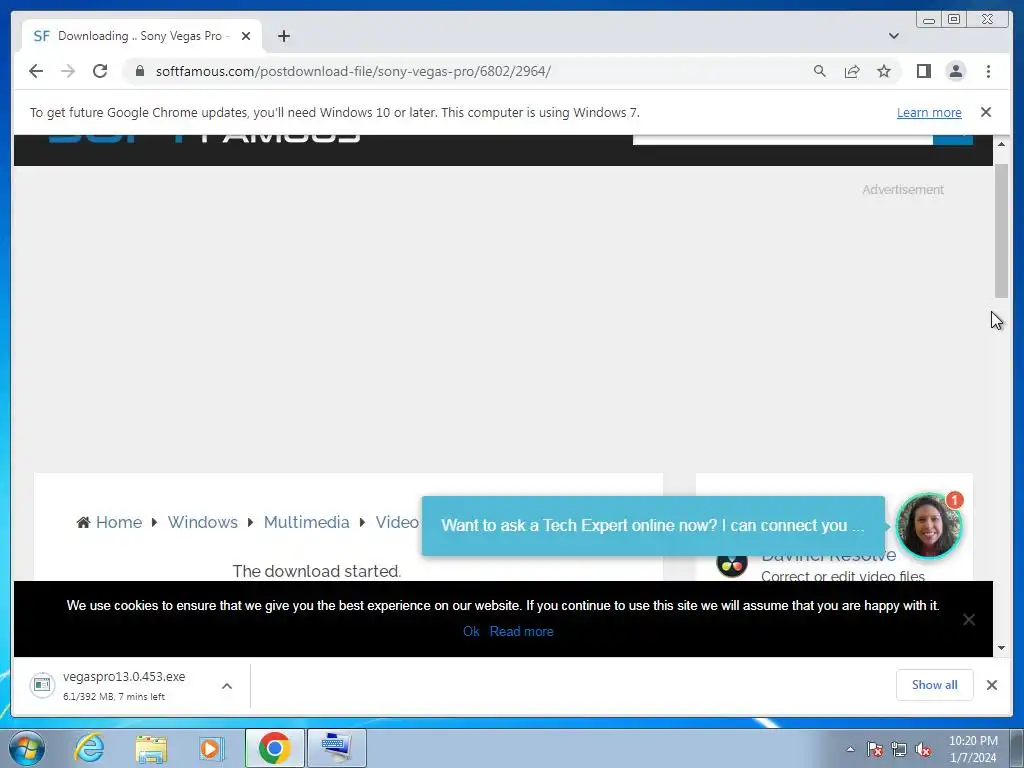Go back to the previous page
Viewport: 1024px width, 768px height.
point(36,71)
